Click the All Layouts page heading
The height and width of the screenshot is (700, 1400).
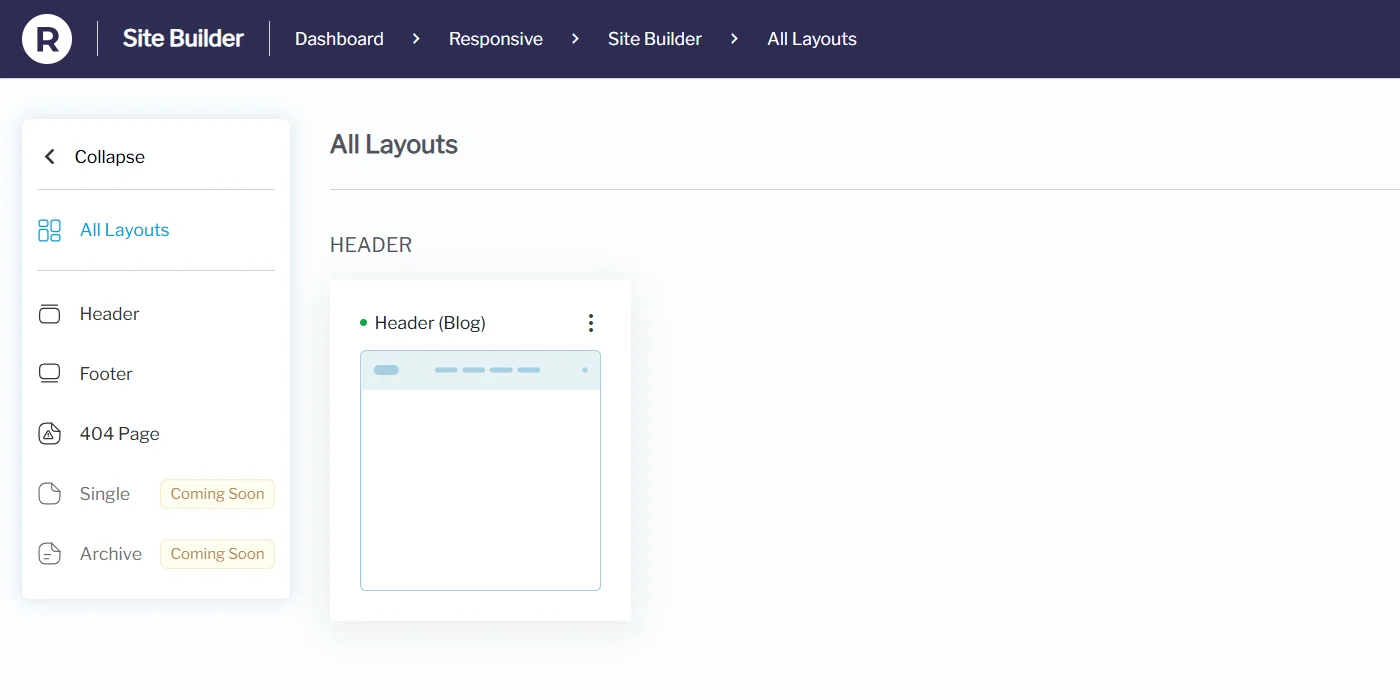click(394, 145)
